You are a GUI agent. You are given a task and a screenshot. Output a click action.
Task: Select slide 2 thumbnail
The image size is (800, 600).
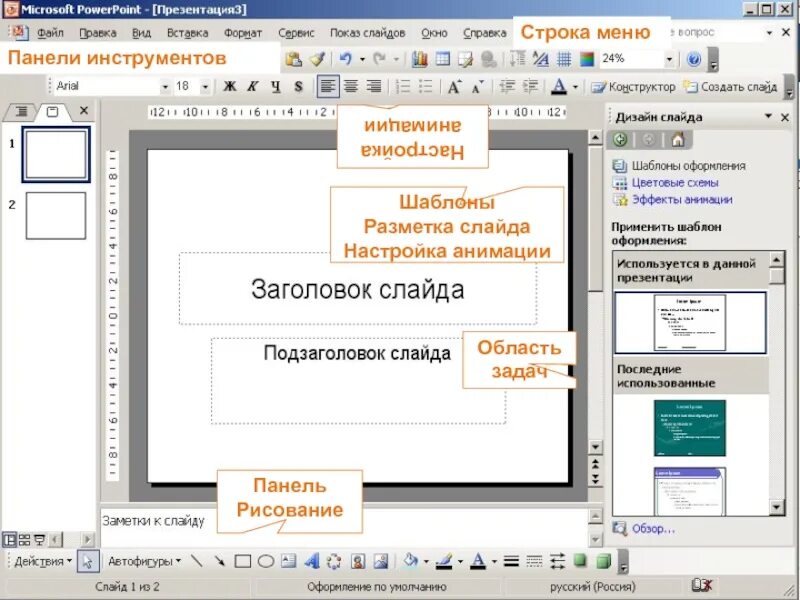pos(56,215)
